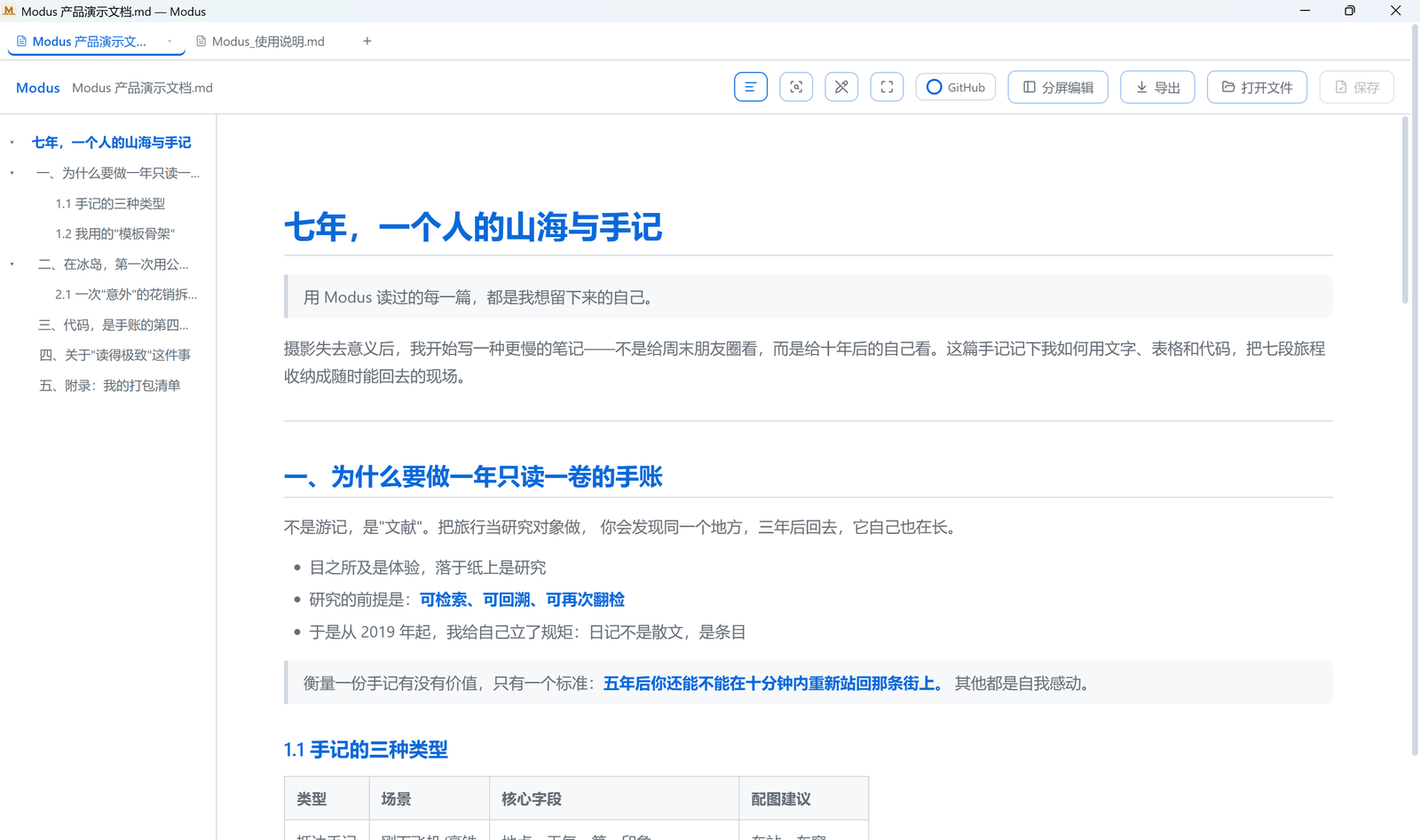
Task: Jump to outline item 三、代码，是手账的第四...
Action: click(114, 325)
